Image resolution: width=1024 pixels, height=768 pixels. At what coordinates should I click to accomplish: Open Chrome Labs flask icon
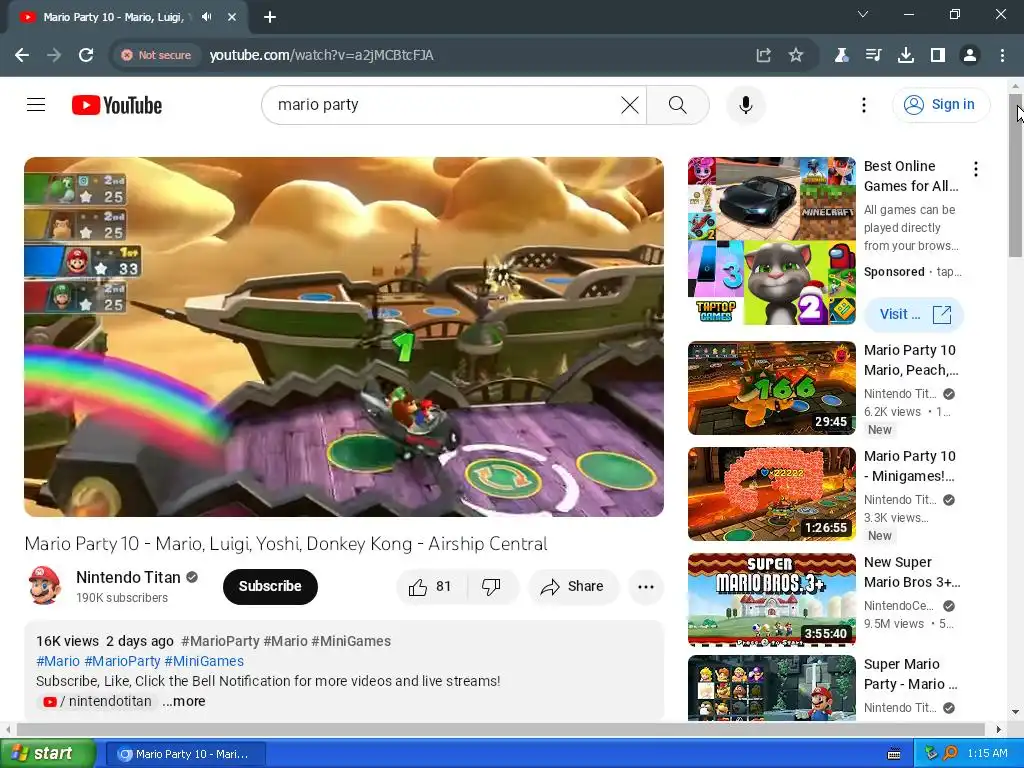[x=841, y=55]
